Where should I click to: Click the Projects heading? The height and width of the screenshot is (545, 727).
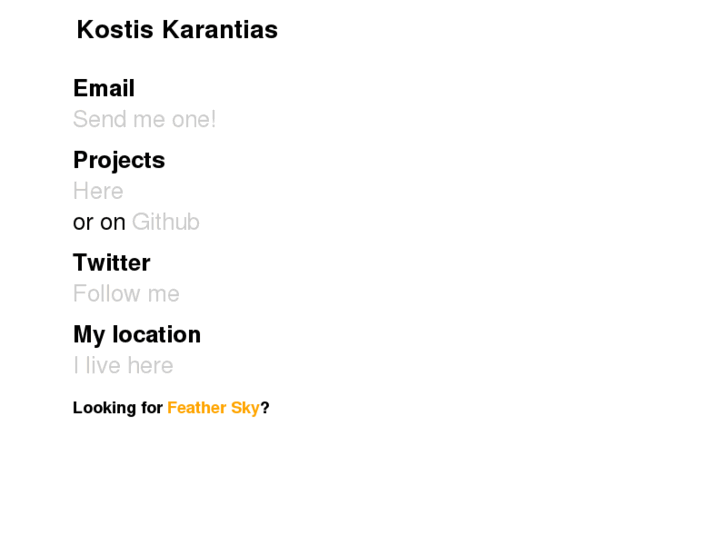click(119, 161)
